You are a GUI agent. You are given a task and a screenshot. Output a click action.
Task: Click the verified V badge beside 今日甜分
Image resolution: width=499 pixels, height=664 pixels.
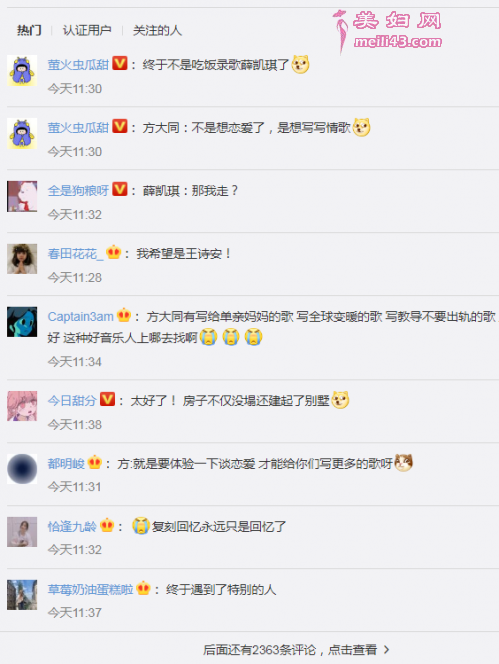coord(108,399)
